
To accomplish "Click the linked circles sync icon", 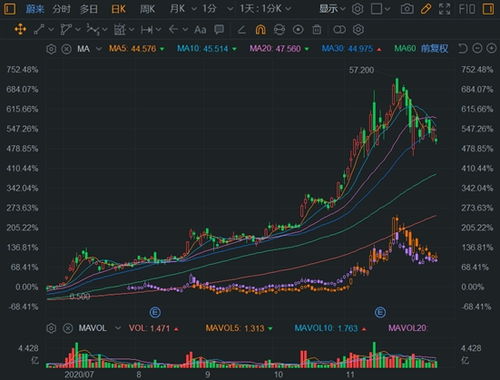I will point(339,30).
